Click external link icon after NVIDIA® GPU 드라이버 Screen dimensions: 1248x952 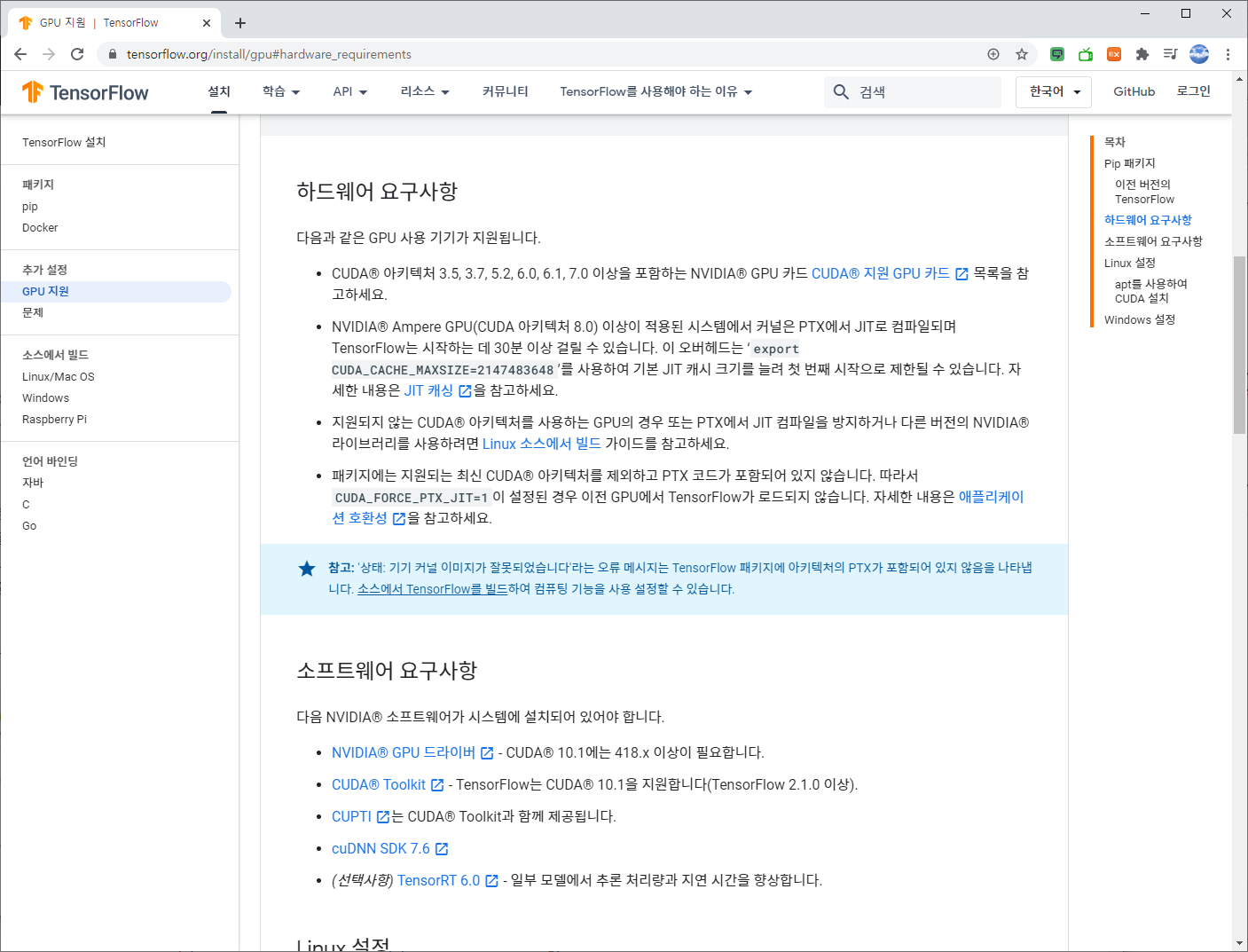(487, 753)
